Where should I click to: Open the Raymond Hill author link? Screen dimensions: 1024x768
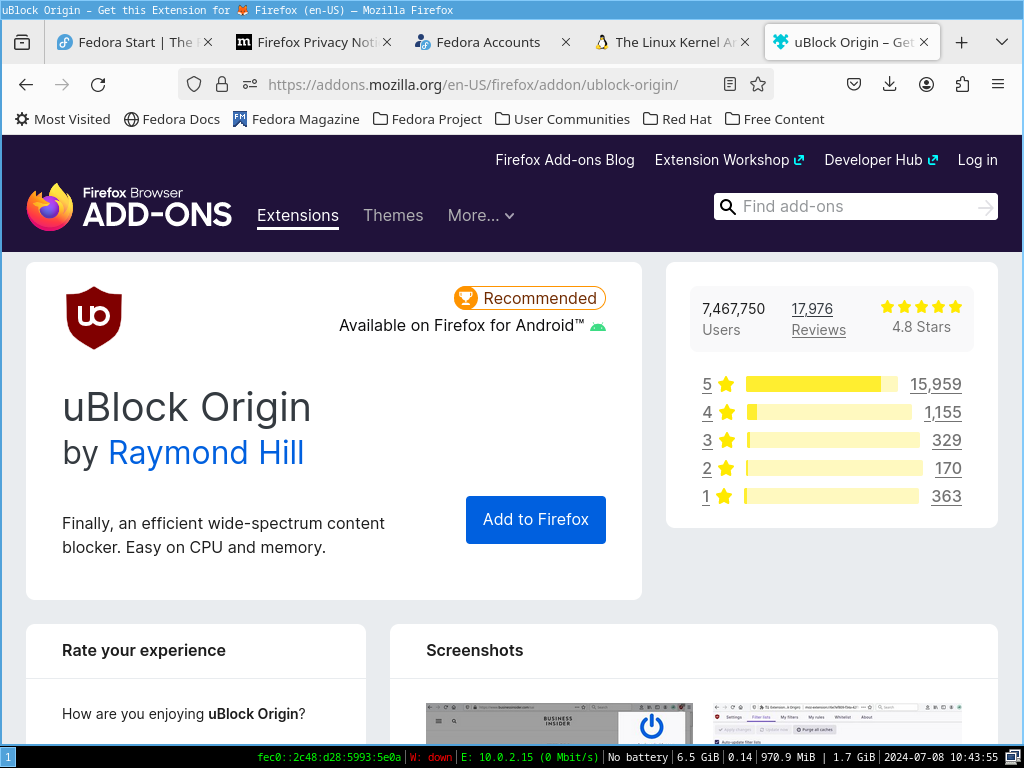206,453
